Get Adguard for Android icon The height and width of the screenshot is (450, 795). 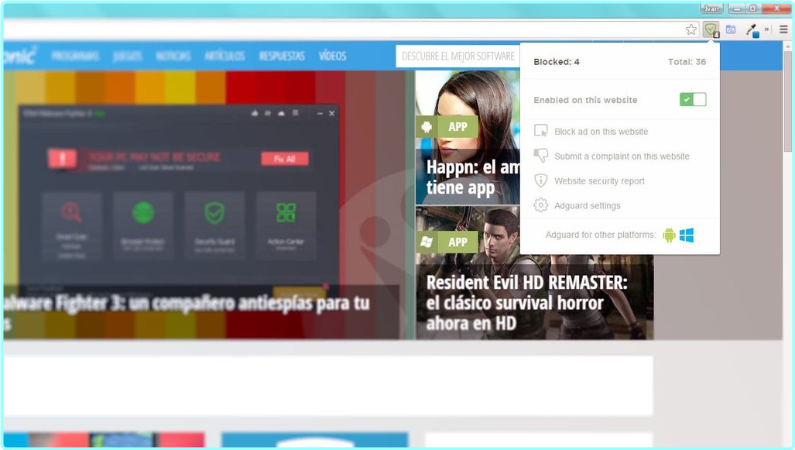[x=669, y=235]
